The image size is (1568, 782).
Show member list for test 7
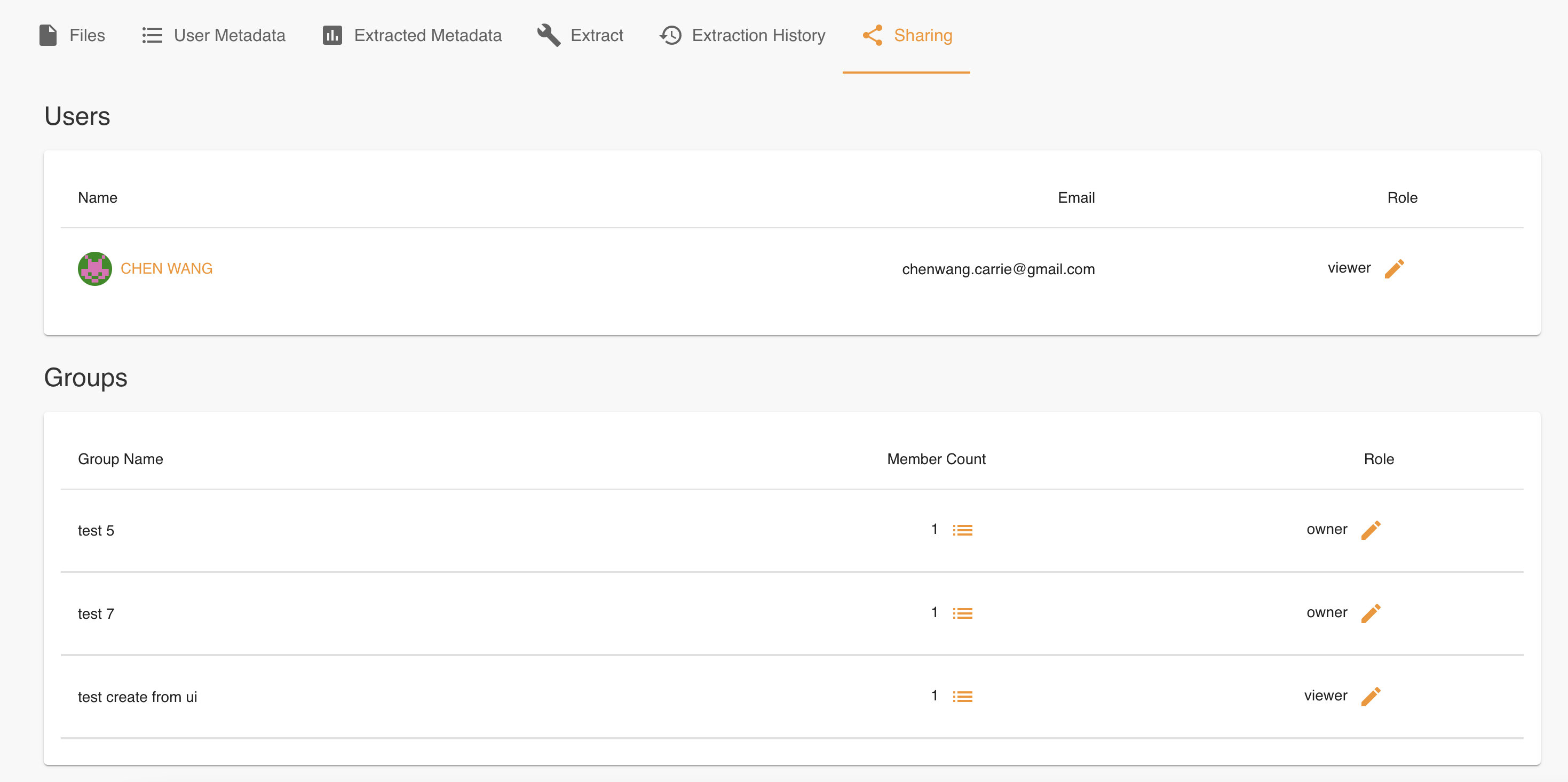pos(962,613)
